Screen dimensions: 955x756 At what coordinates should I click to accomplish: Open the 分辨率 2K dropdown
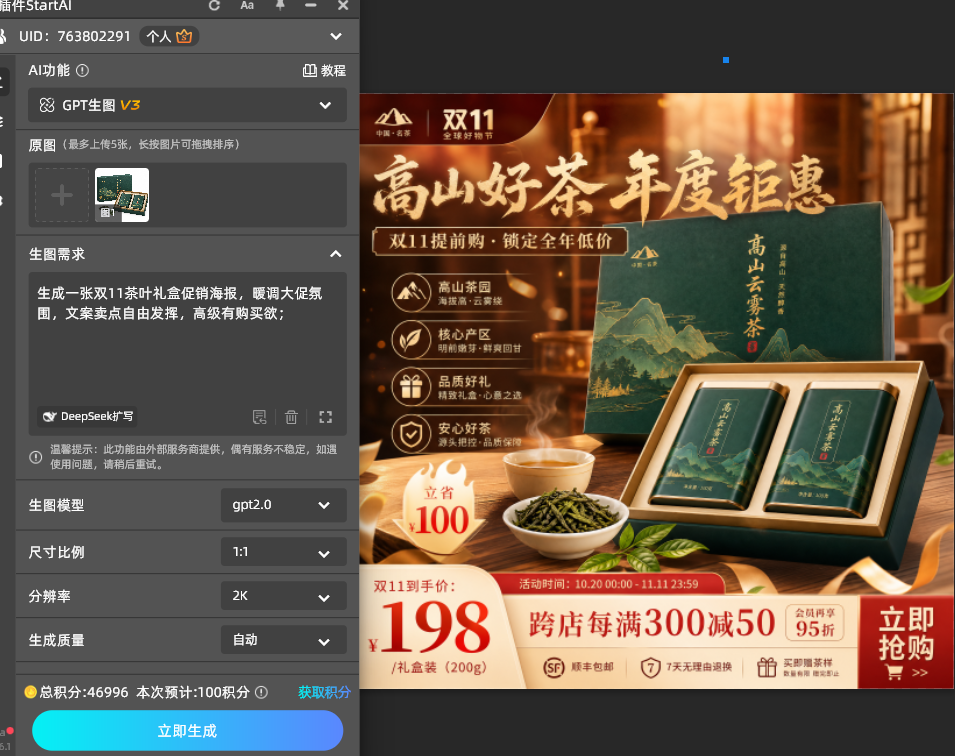point(284,596)
